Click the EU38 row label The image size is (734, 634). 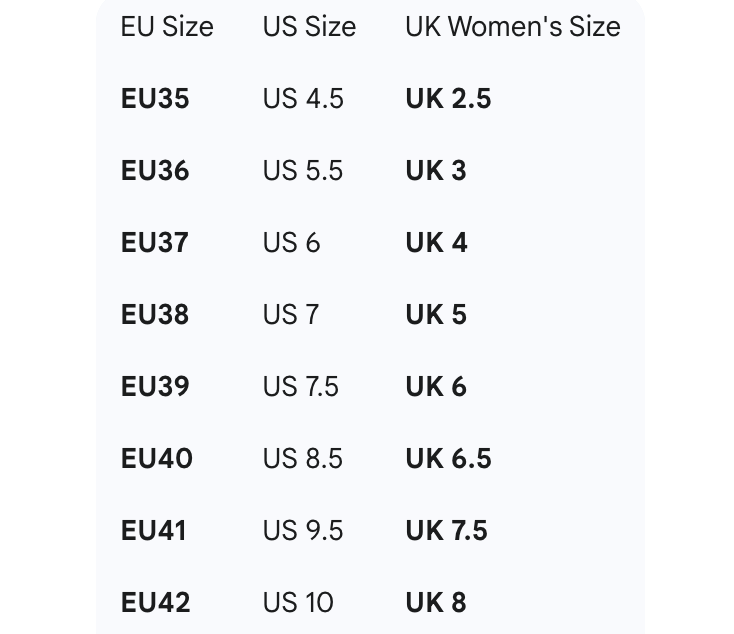[155, 315]
